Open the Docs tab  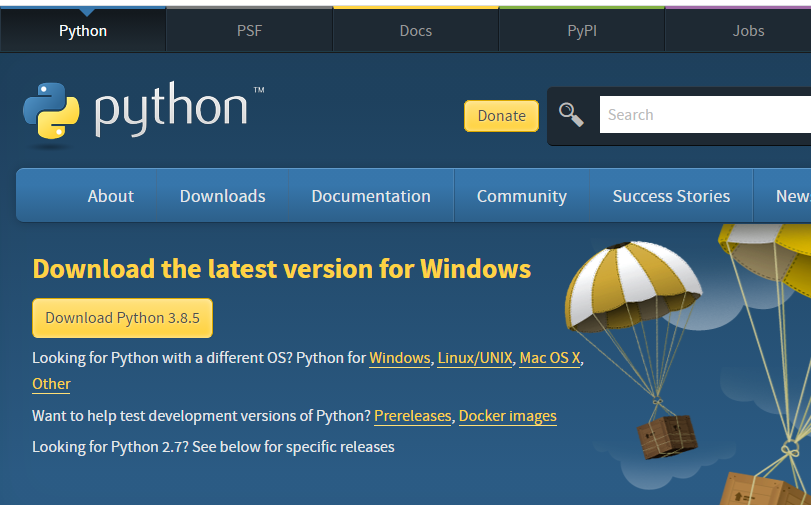click(416, 31)
